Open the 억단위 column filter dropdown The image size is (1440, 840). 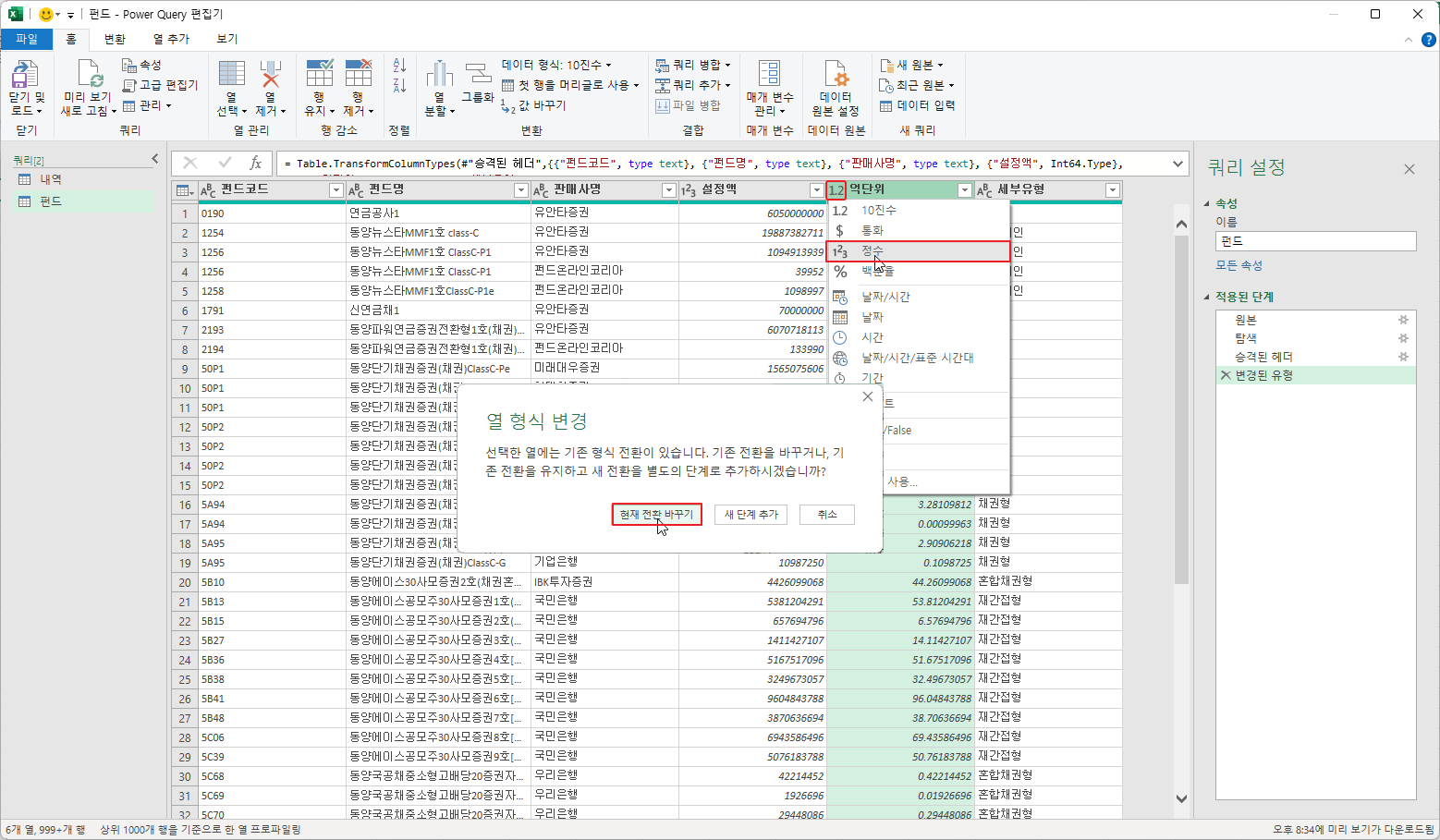tap(965, 190)
